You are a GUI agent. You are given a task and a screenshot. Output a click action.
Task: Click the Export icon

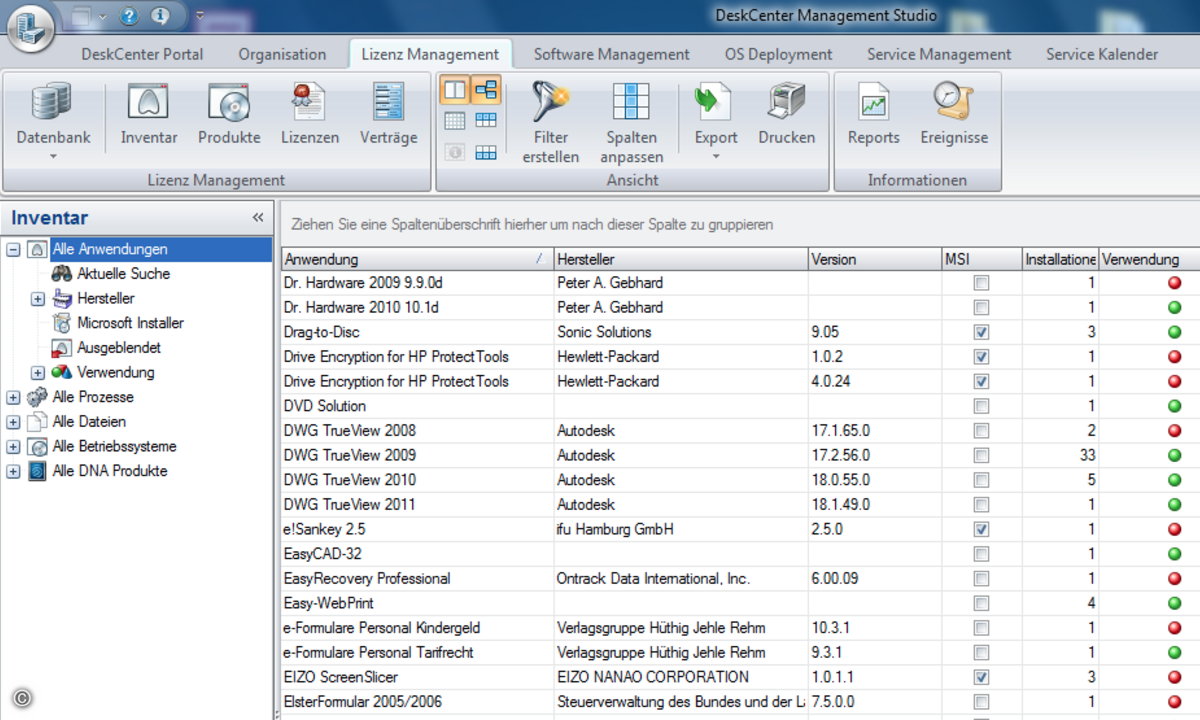coord(715,103)
